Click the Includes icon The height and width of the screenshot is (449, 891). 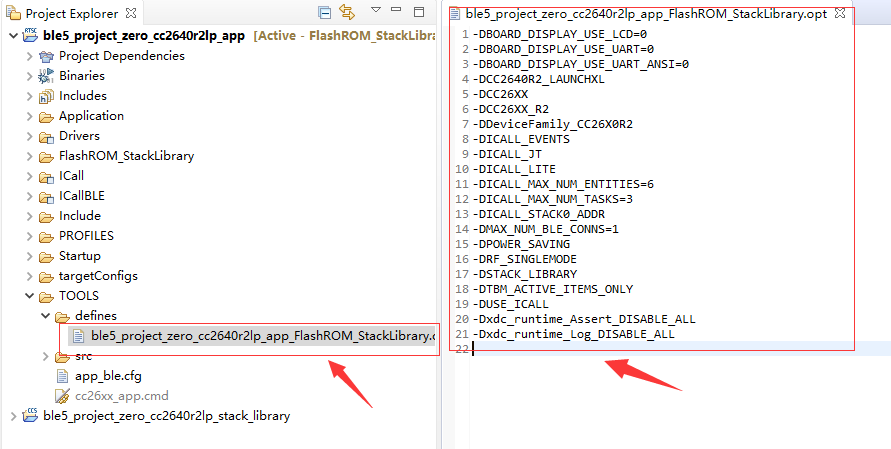(46, 97)
